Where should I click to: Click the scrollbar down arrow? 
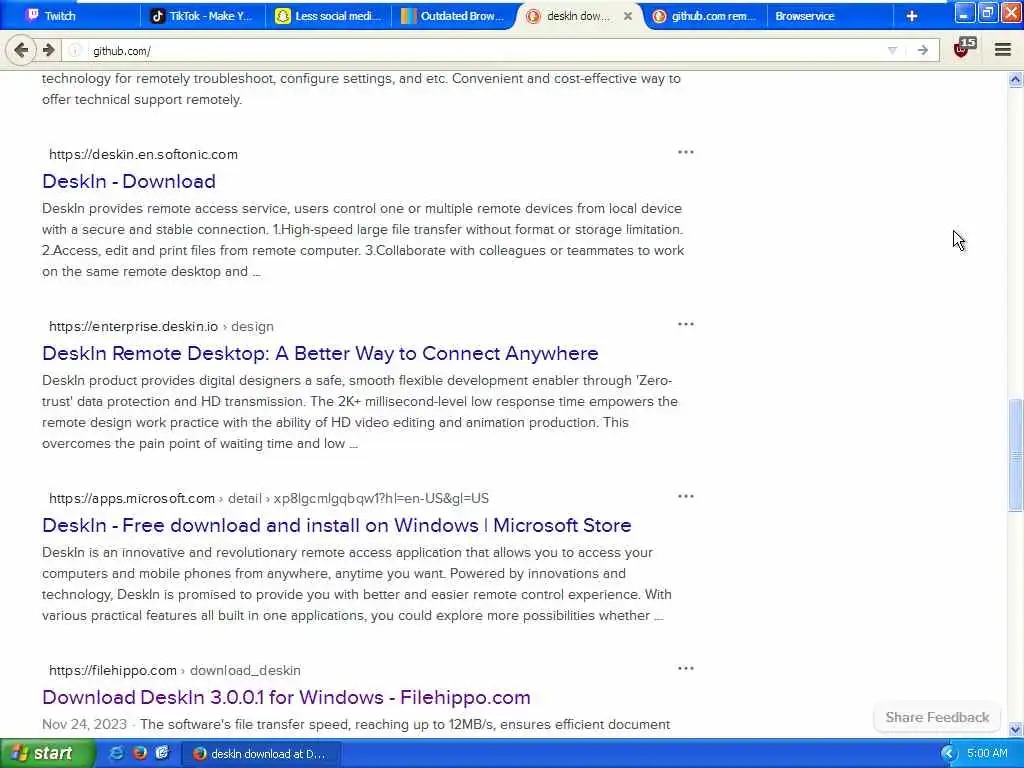pyautogui.click(x=1015, y=729)
